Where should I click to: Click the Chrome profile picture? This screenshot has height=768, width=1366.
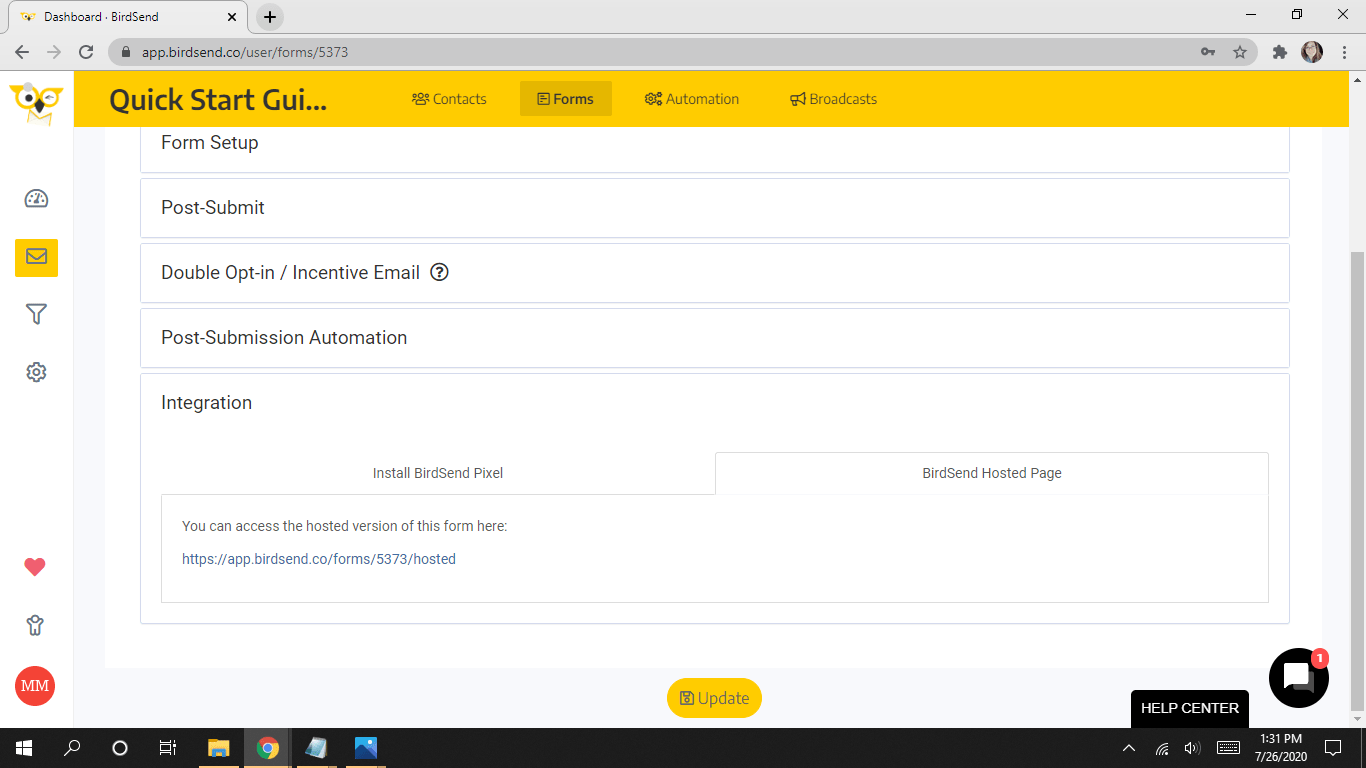[1312, 52]
